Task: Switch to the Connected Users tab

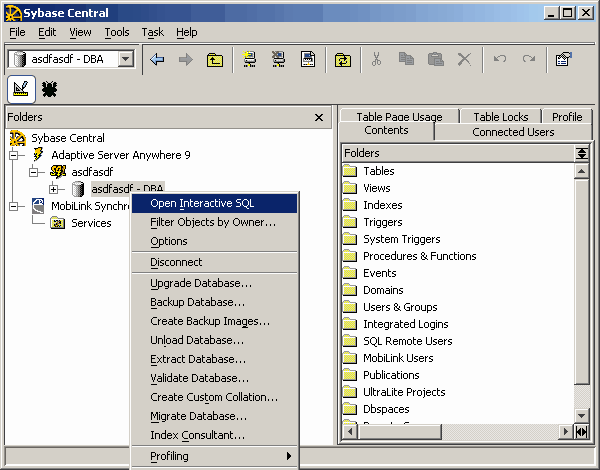Action: pyautogui.click(x=513, y=132)
